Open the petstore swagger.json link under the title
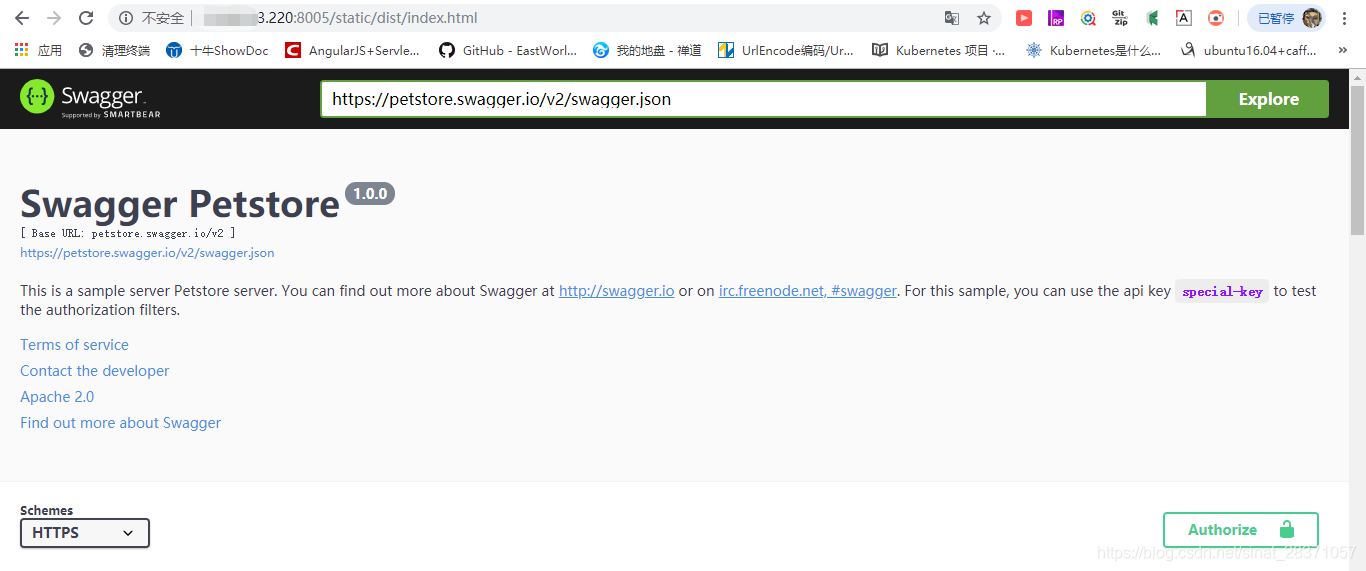The image size is (1366, 571). [147, 253]
